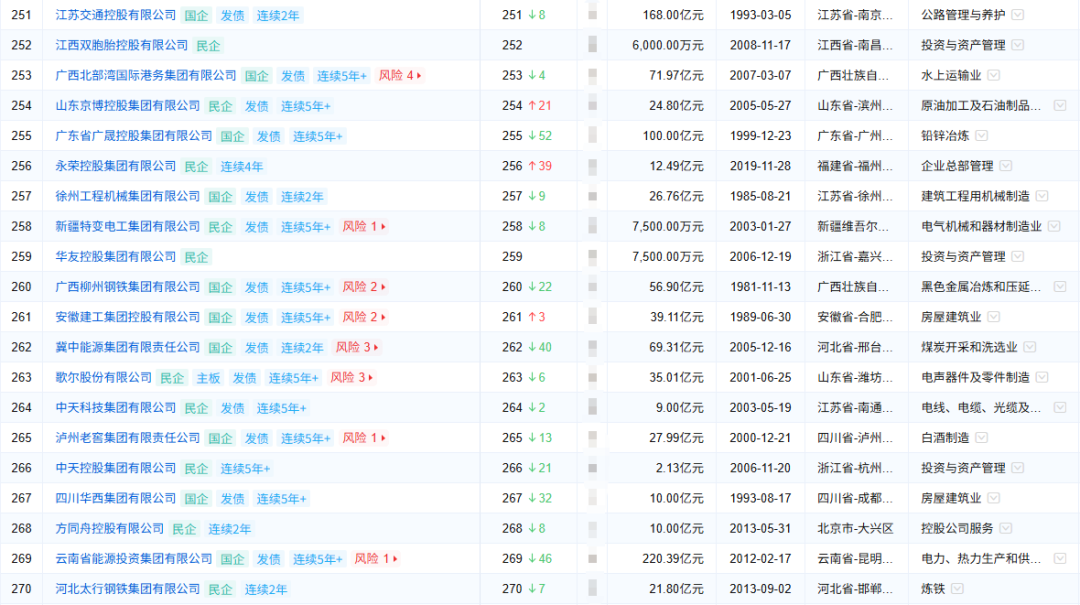This screenshot has width=1080, height=605.
Task: Expand 风险 2 tag for 安徽建工集团控股
Action: pyautogui.click(x=364, y=317)
